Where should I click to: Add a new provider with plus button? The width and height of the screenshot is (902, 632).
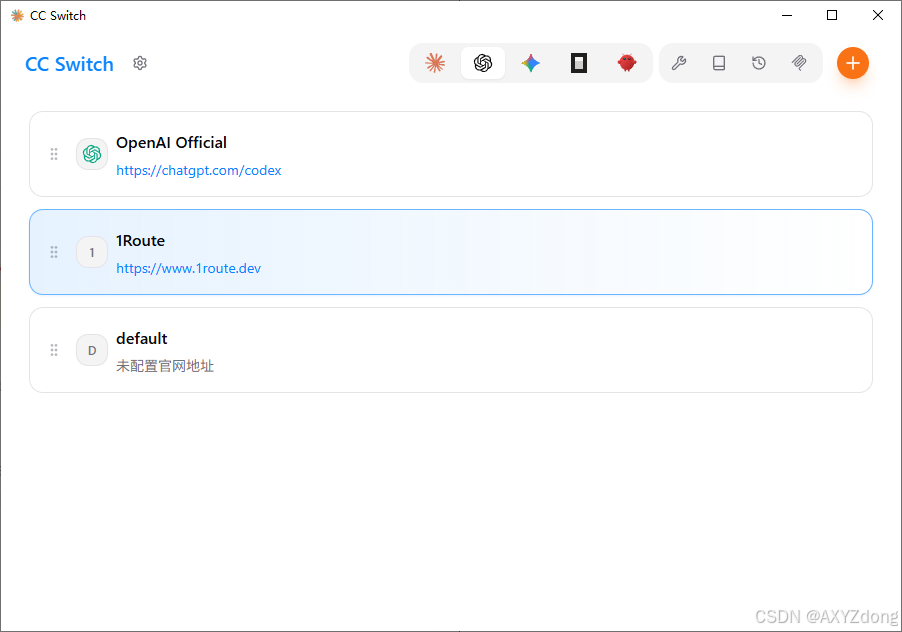pos(853,63)
